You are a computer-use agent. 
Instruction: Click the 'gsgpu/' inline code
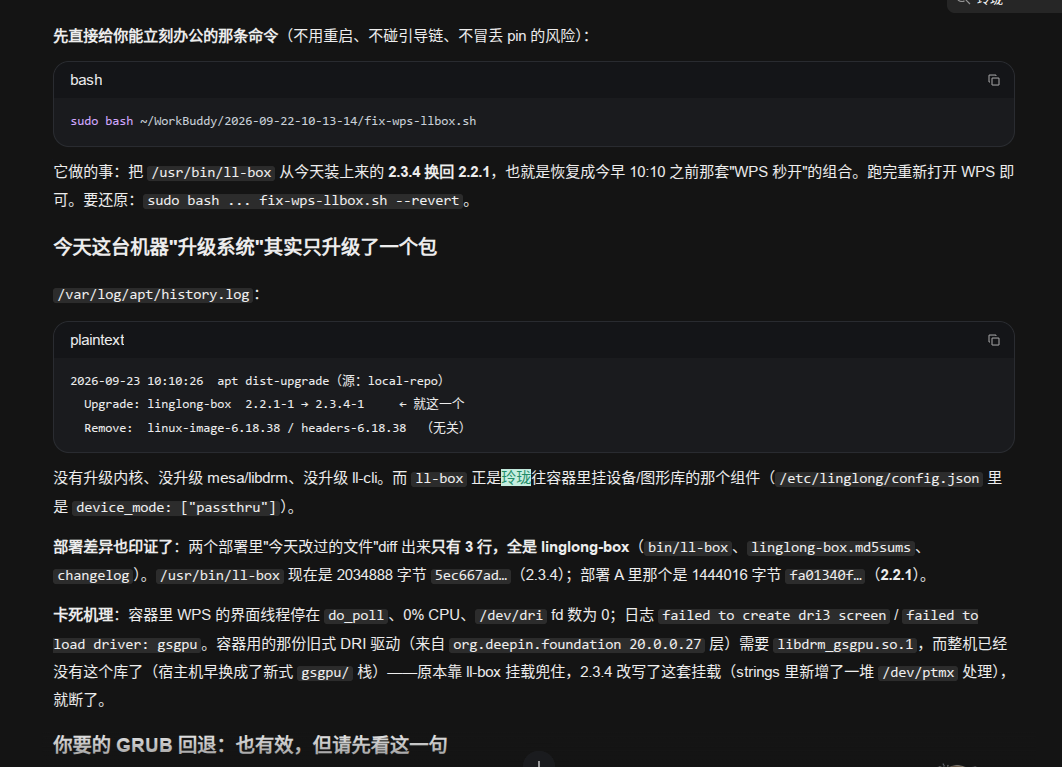tap(325, 672)
